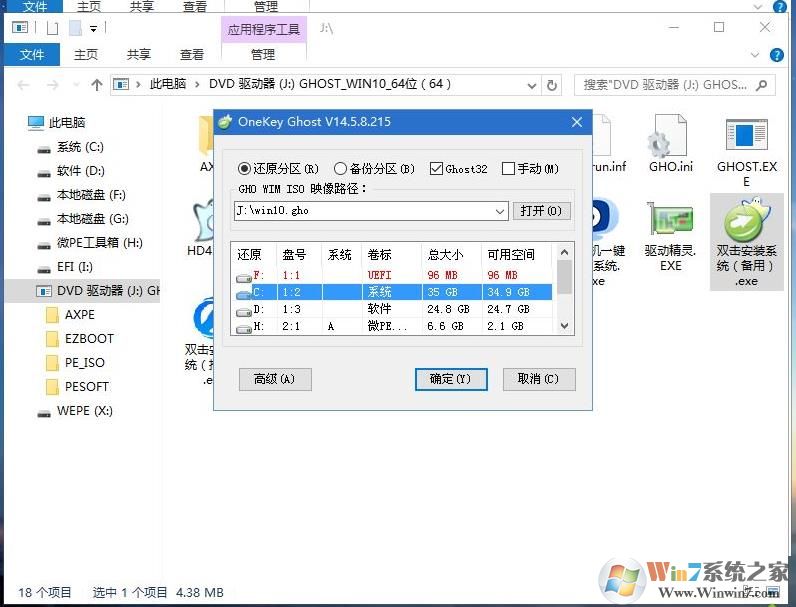Confirm with the 确定(Y) button

tap(451, 379)
